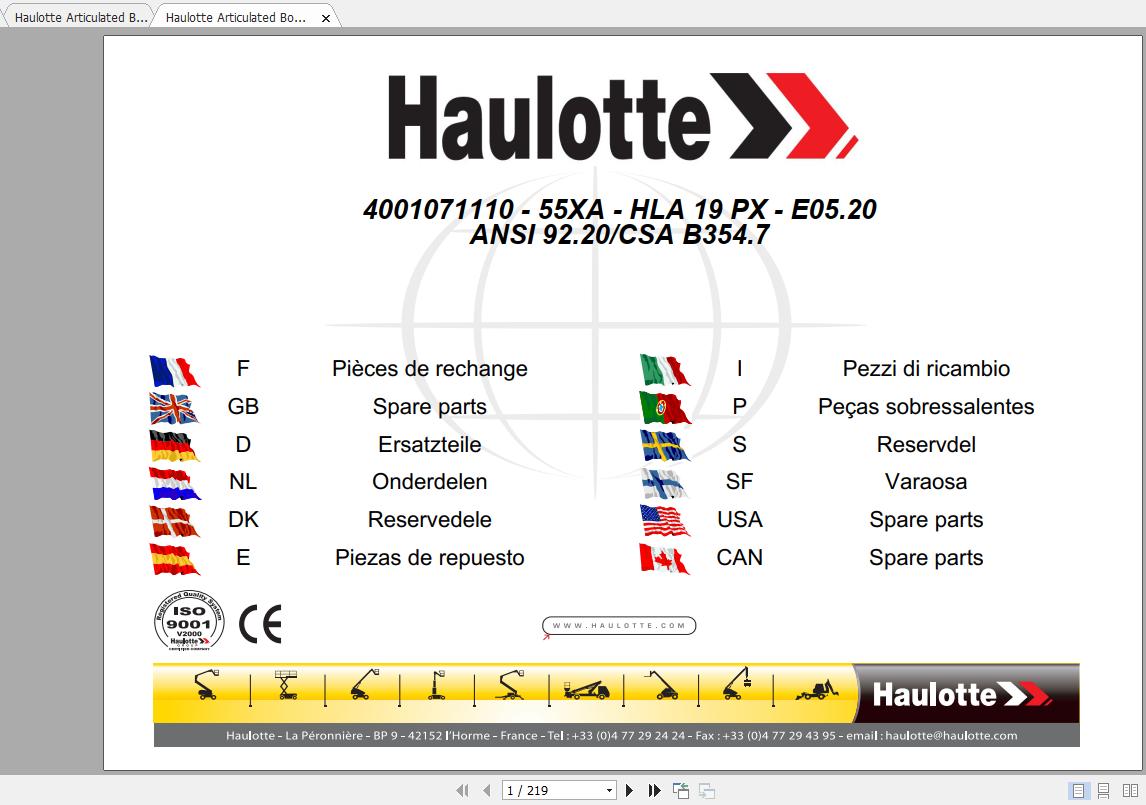Click the CE marking symbol
This screenshot has width=1146, height=805.
[x=261, y=624]
